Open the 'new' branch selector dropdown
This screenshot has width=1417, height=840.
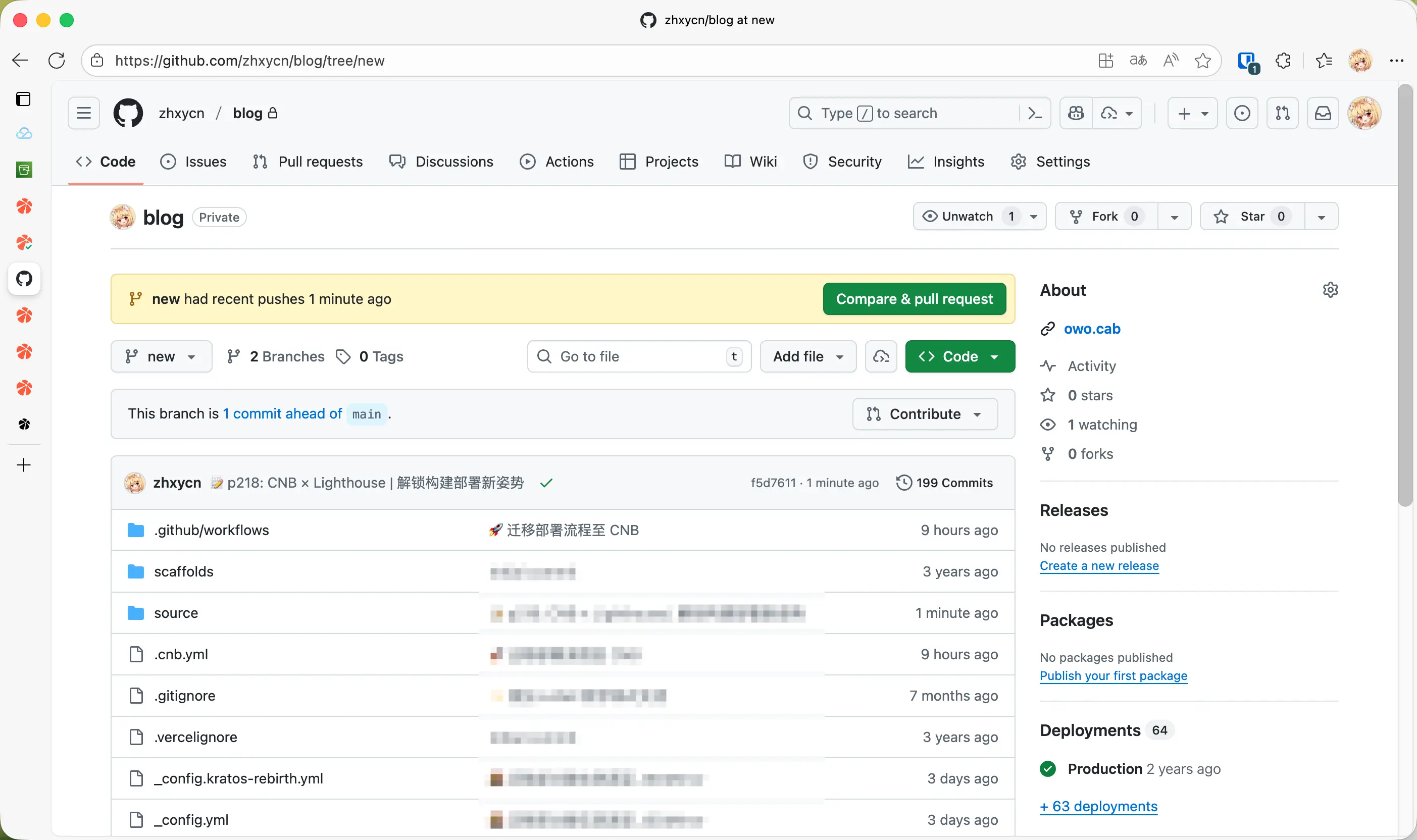tap(162, 356)
